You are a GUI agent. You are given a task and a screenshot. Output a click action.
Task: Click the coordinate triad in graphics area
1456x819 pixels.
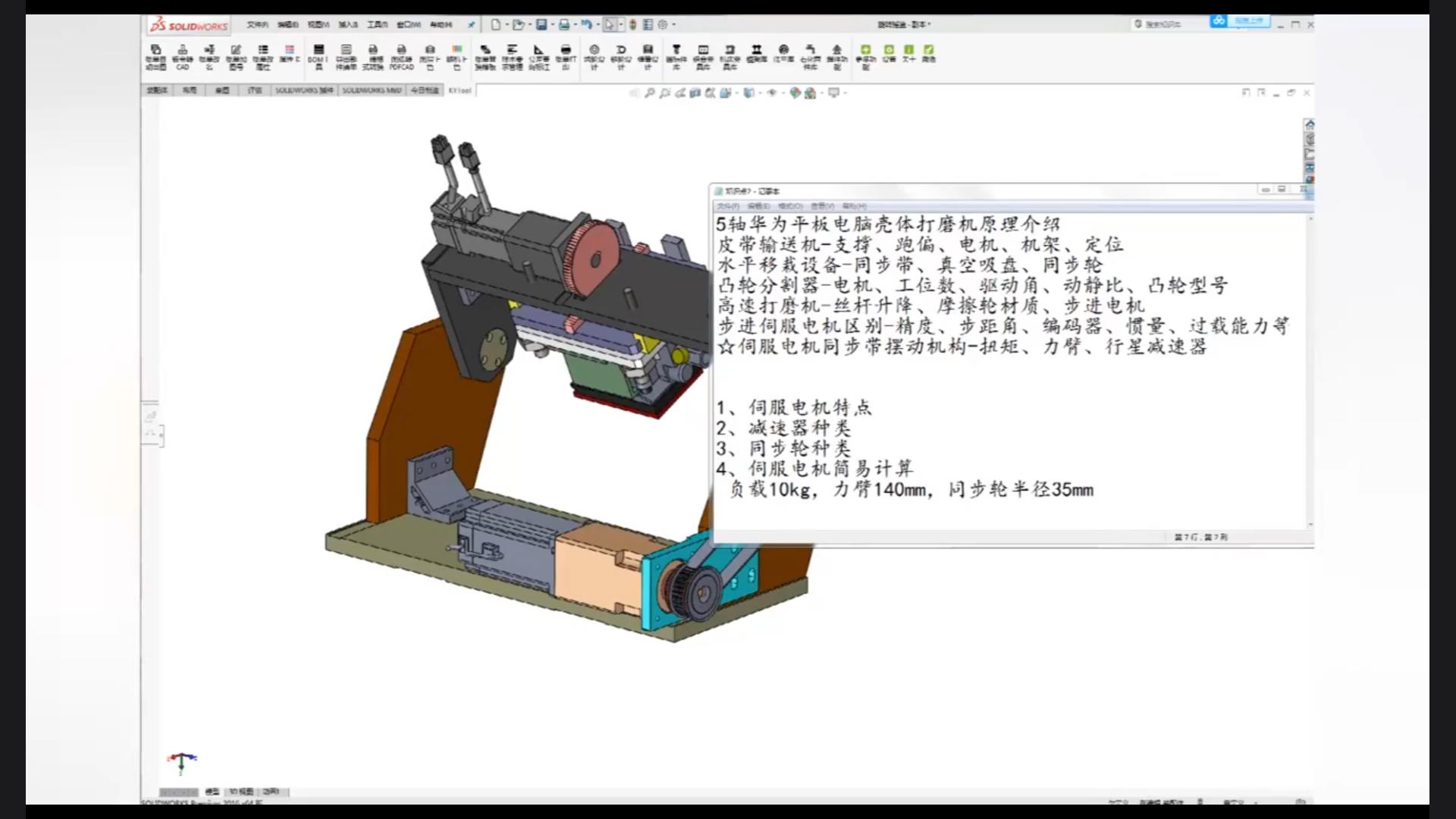tap(181, 761)
